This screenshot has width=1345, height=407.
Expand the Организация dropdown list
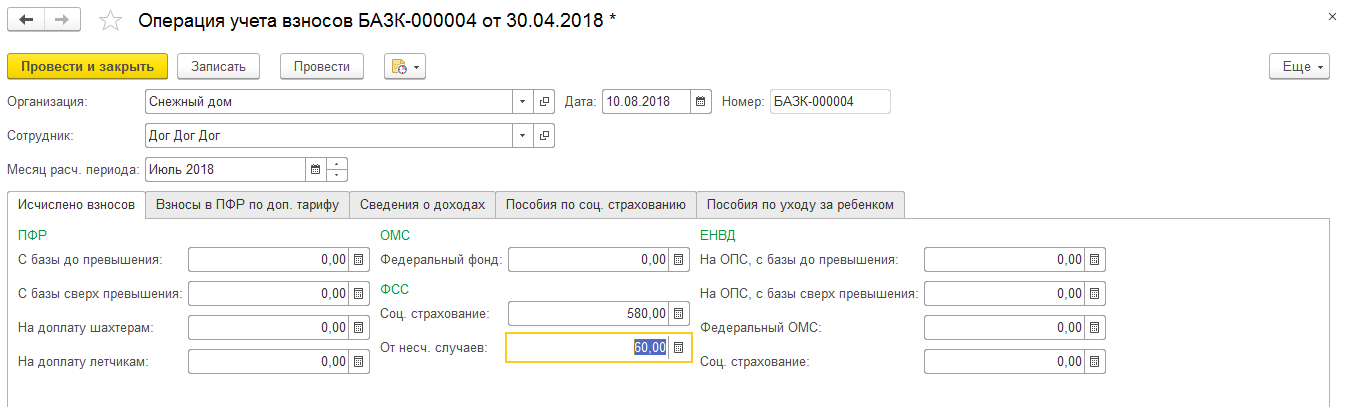(524, 101)
